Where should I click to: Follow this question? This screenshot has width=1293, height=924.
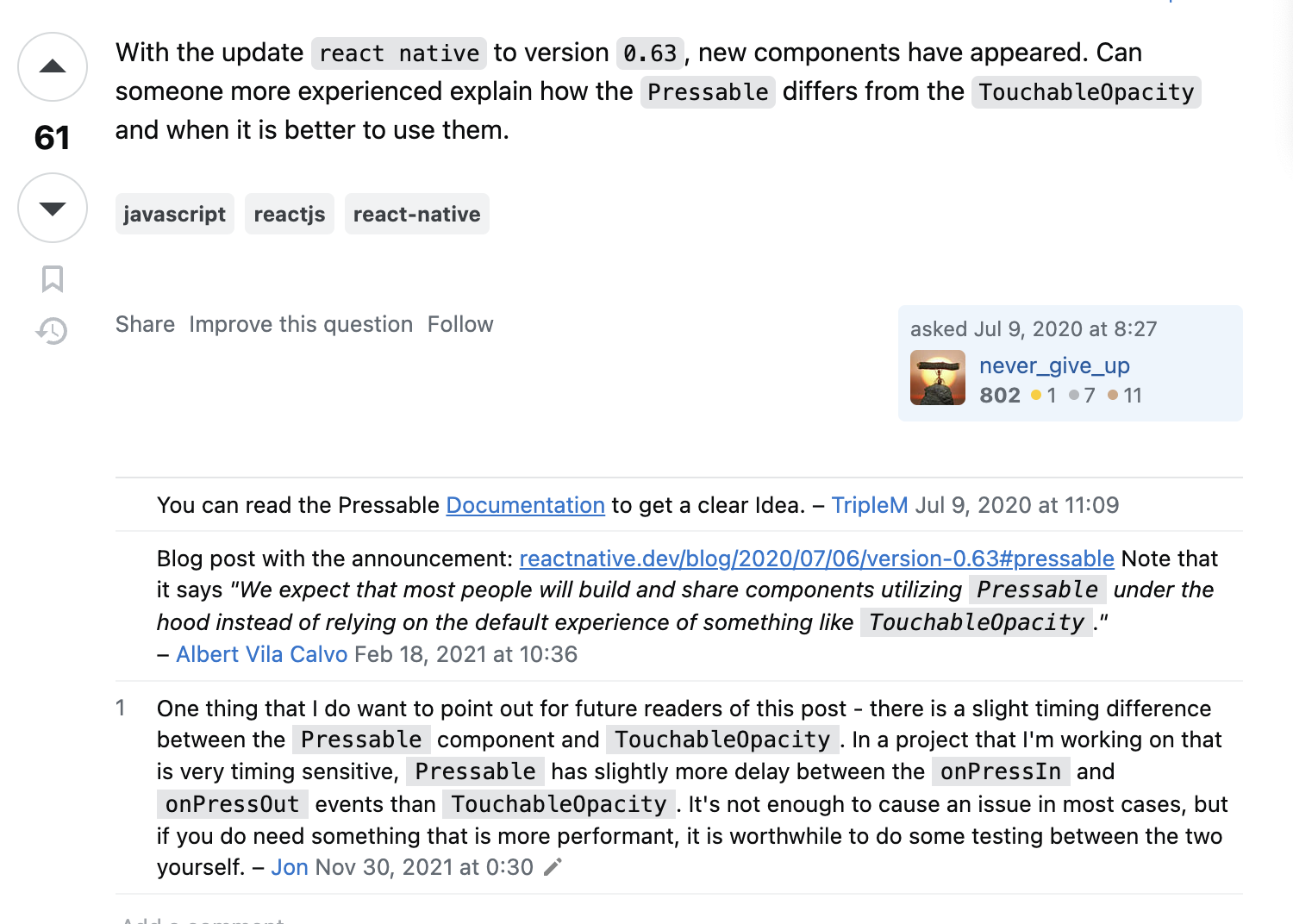[460, 324]
